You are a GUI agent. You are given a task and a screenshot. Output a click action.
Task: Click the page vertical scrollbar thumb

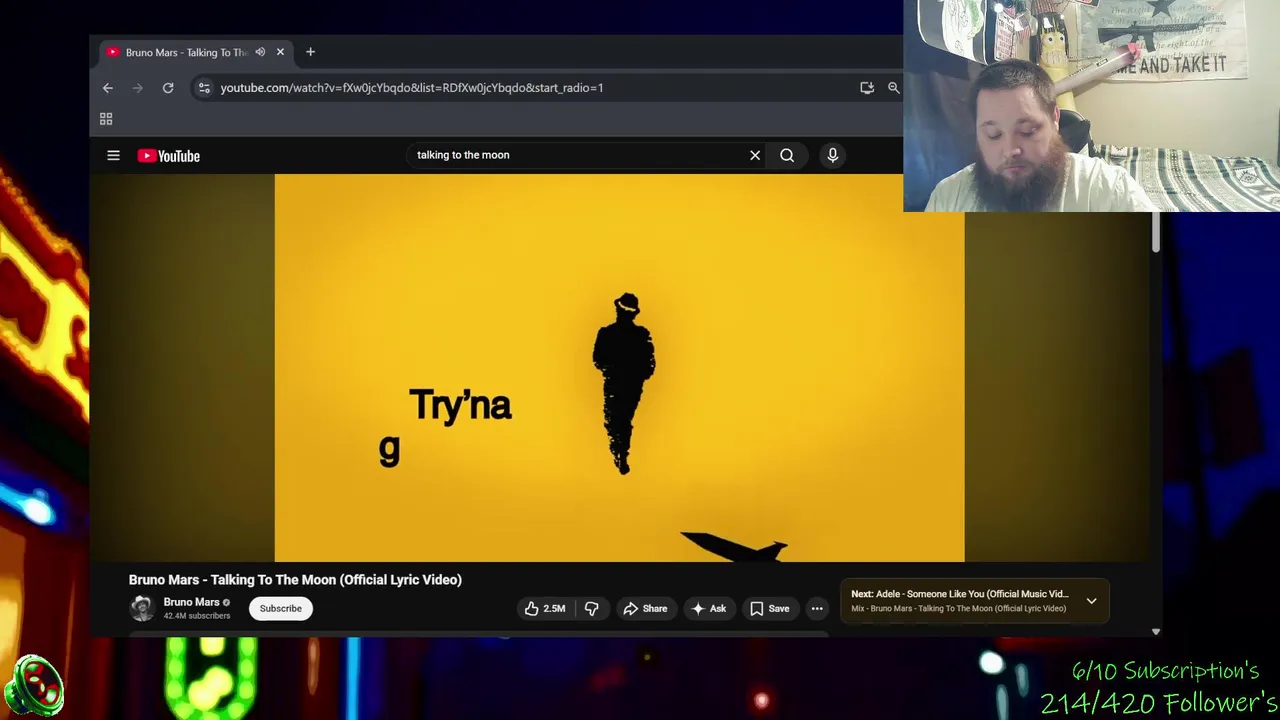(1155, 232)
